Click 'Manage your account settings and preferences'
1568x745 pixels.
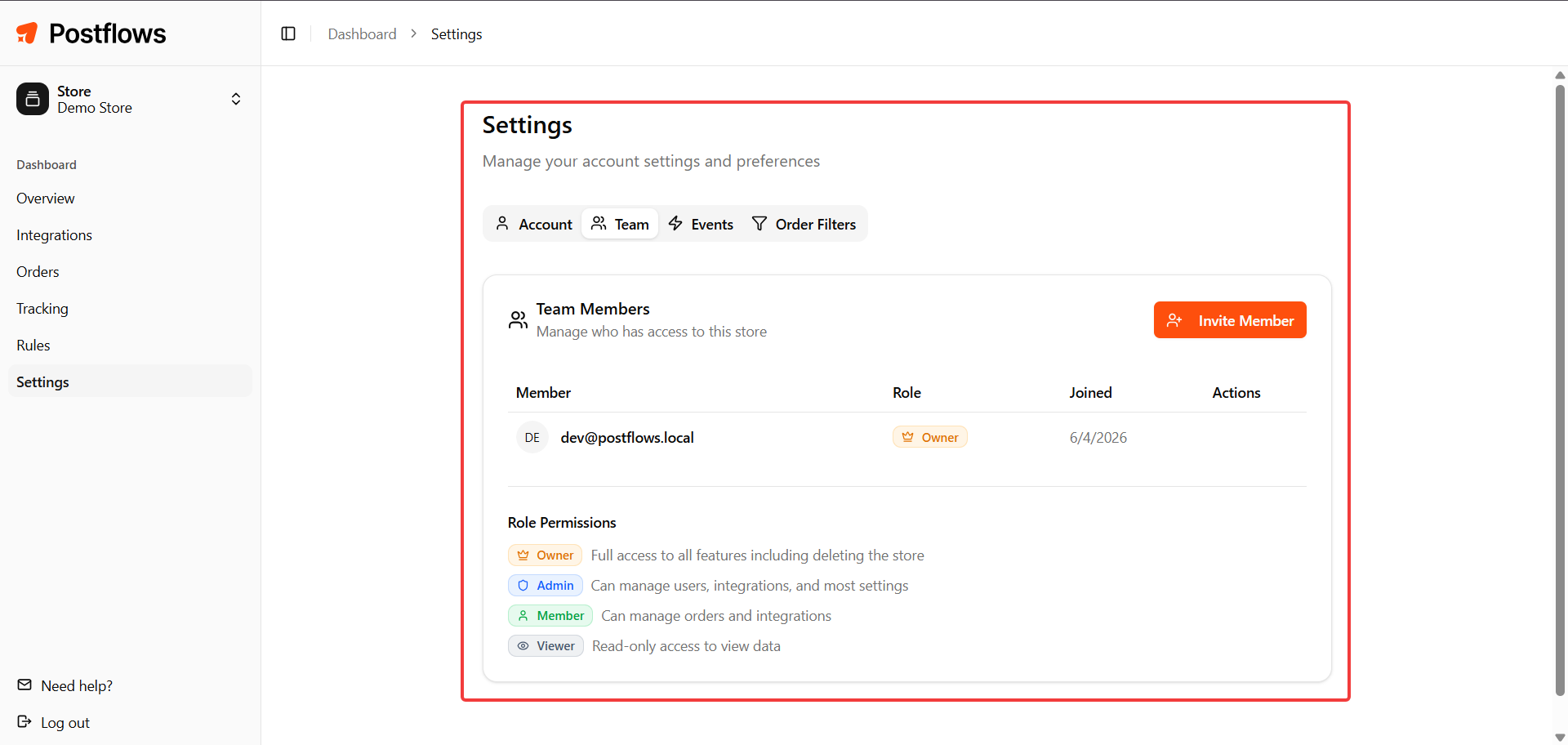(651, 162)
